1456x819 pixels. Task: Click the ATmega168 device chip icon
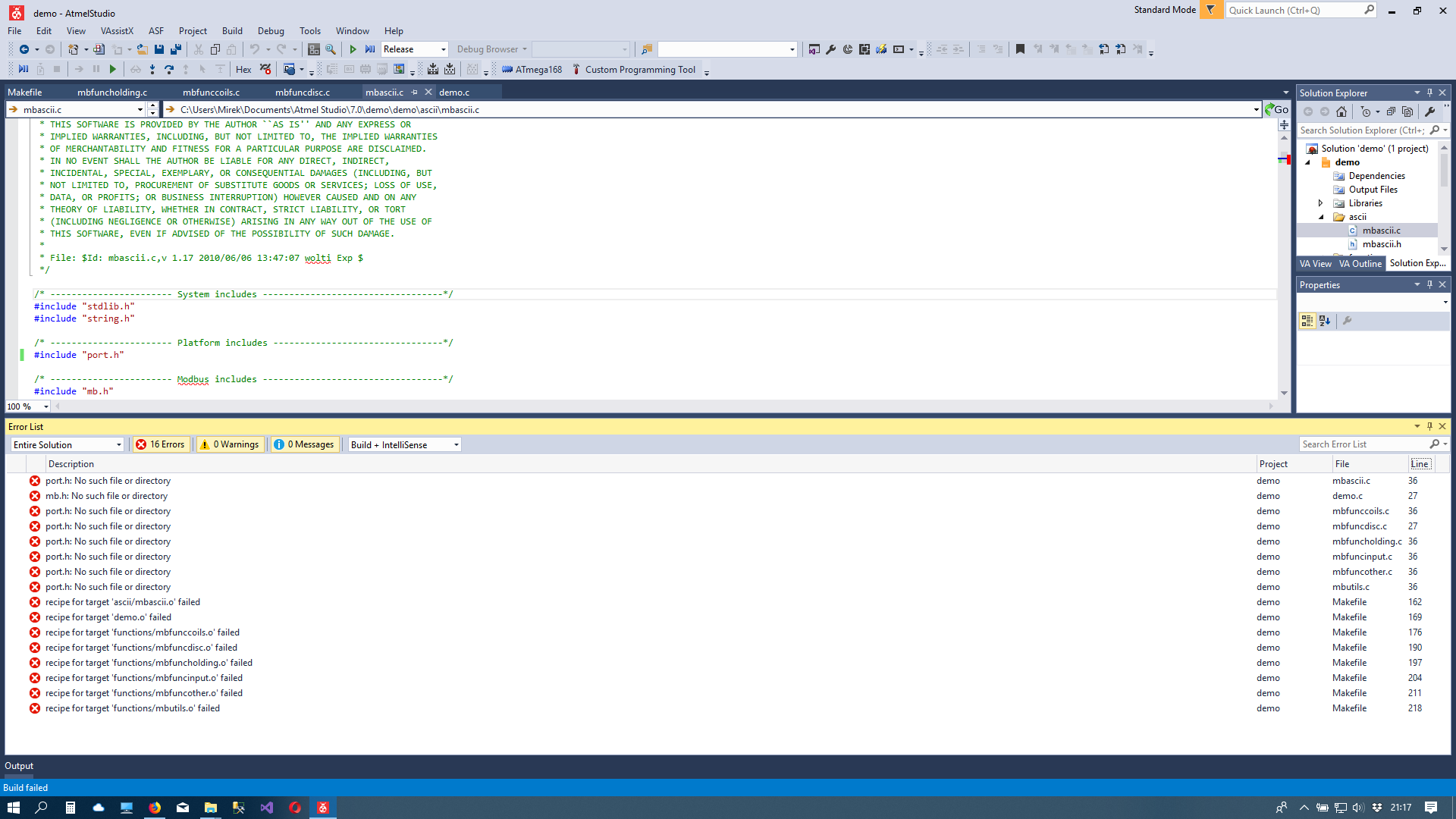507,70
